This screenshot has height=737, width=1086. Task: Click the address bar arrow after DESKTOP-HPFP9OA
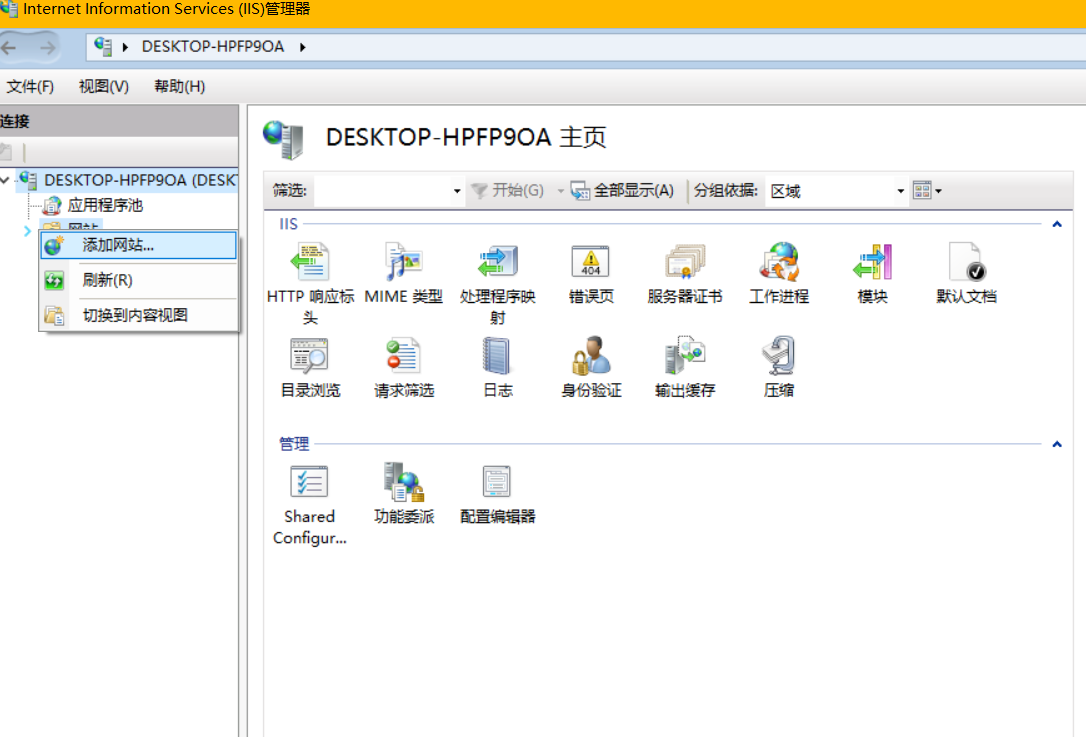tap(303, 47)
